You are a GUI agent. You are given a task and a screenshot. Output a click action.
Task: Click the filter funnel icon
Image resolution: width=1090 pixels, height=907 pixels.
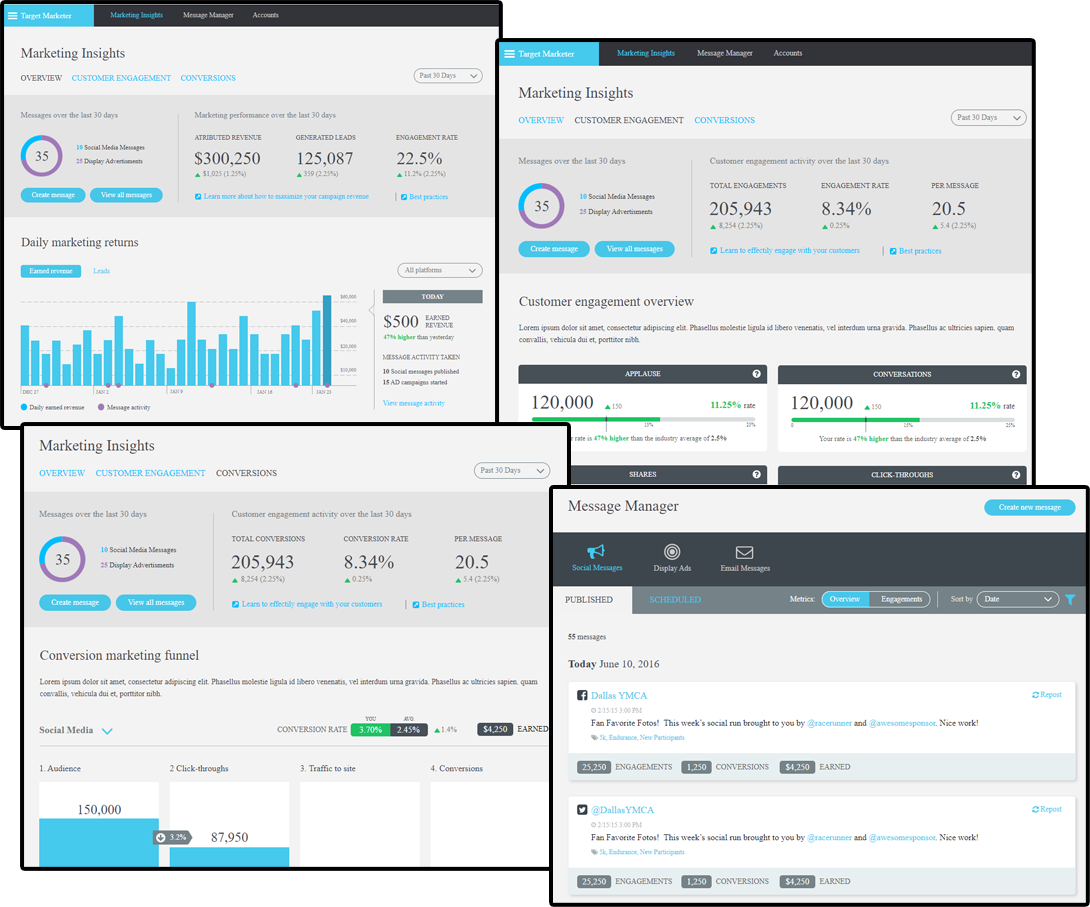[x=1070, y=599]
